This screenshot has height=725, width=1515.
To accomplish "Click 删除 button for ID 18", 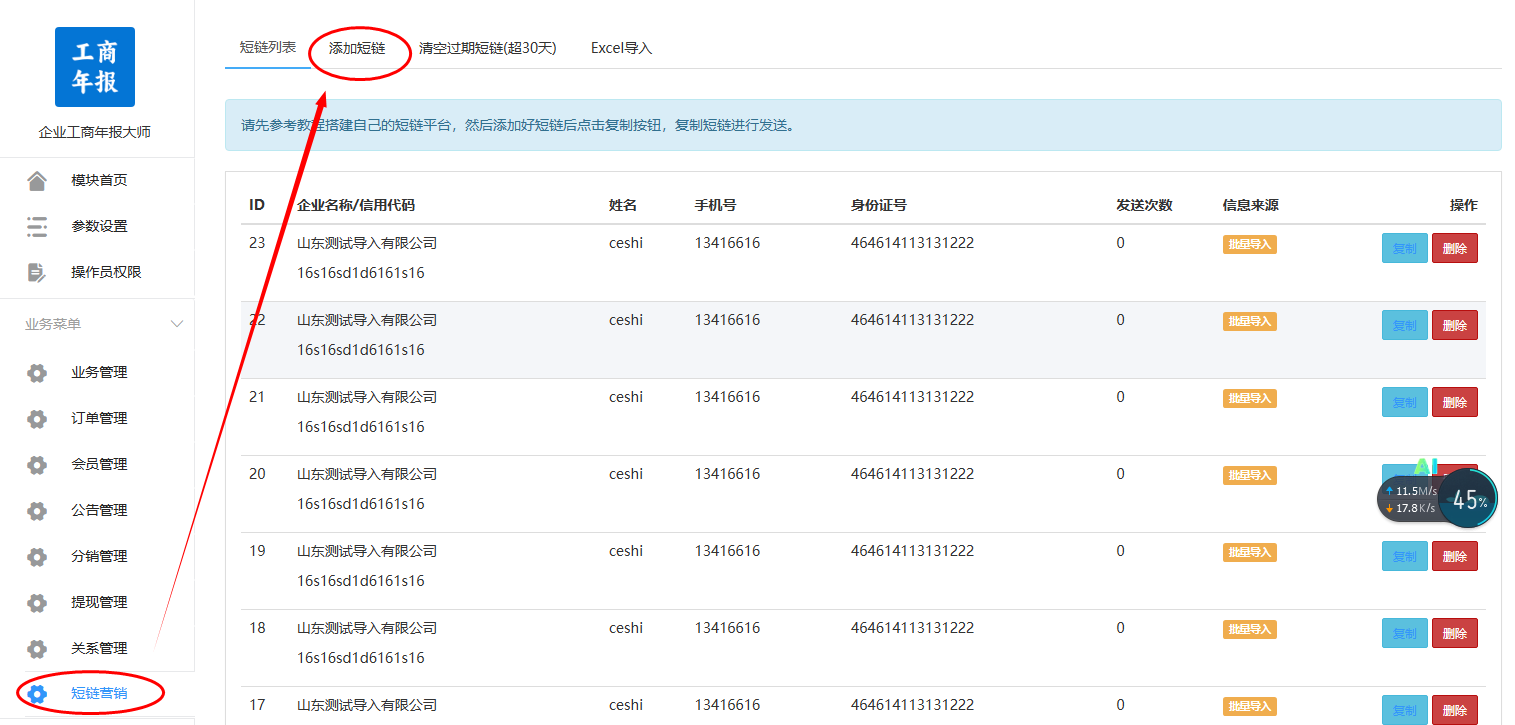I will tap(1455, 633).
